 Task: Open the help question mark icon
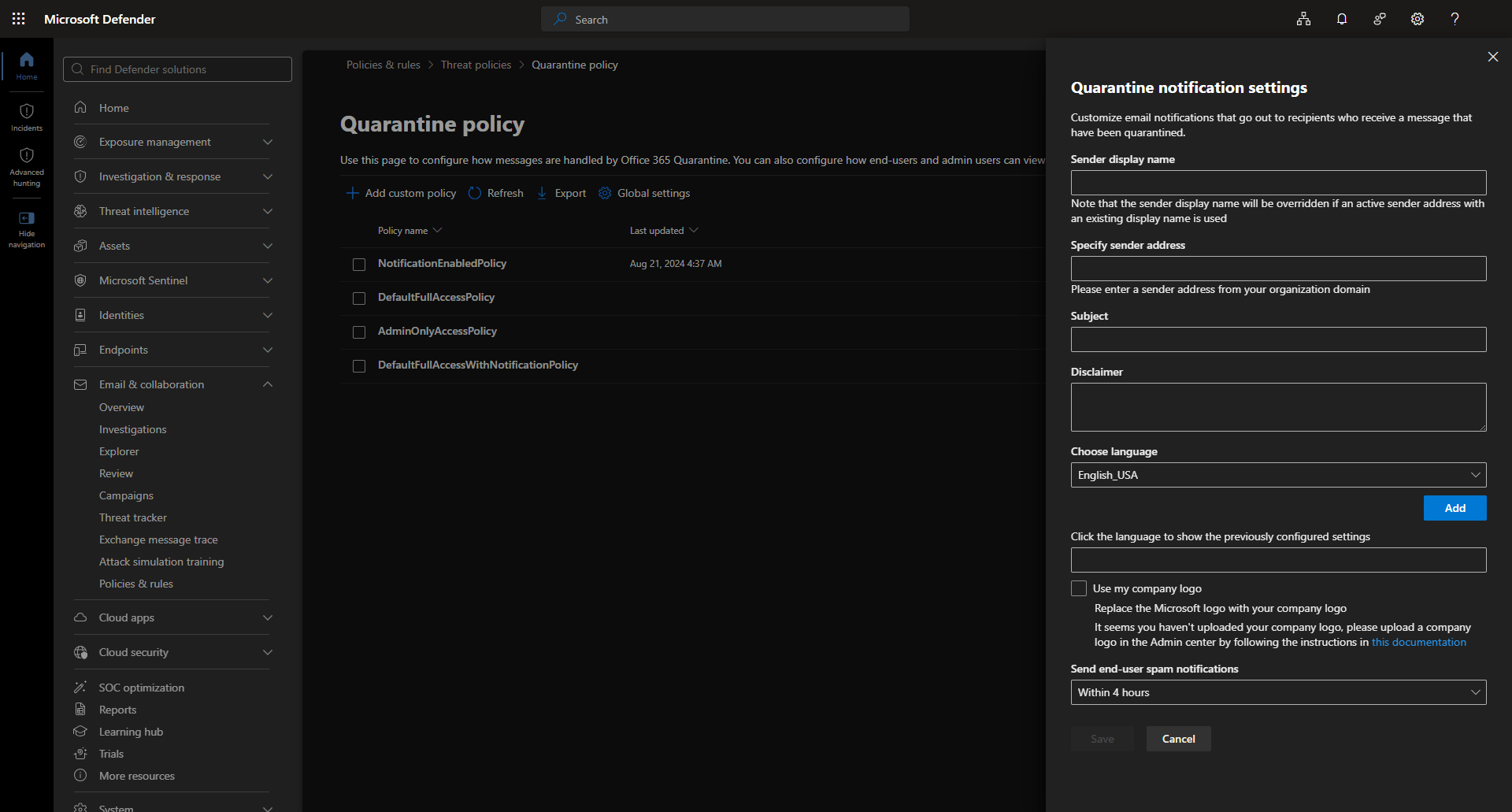[x=1455, y=19]
